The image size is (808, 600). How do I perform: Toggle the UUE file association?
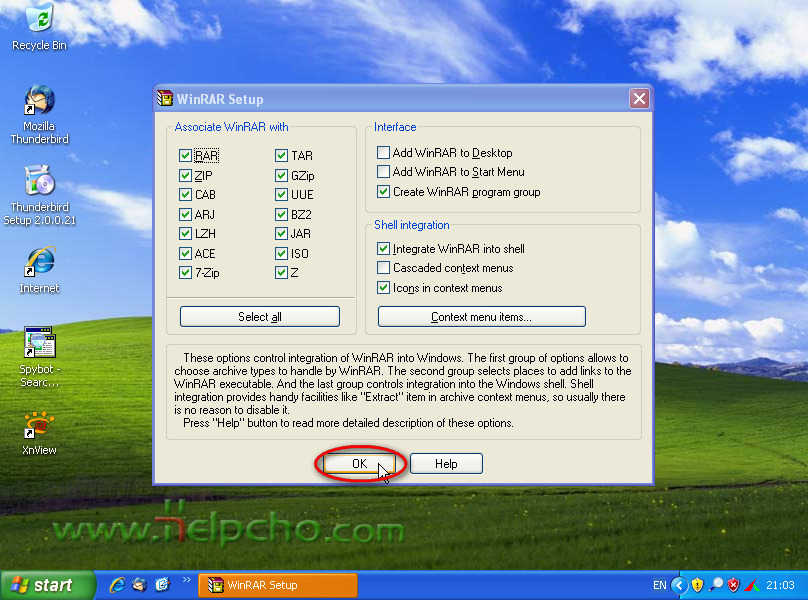[x=281, y=194]
